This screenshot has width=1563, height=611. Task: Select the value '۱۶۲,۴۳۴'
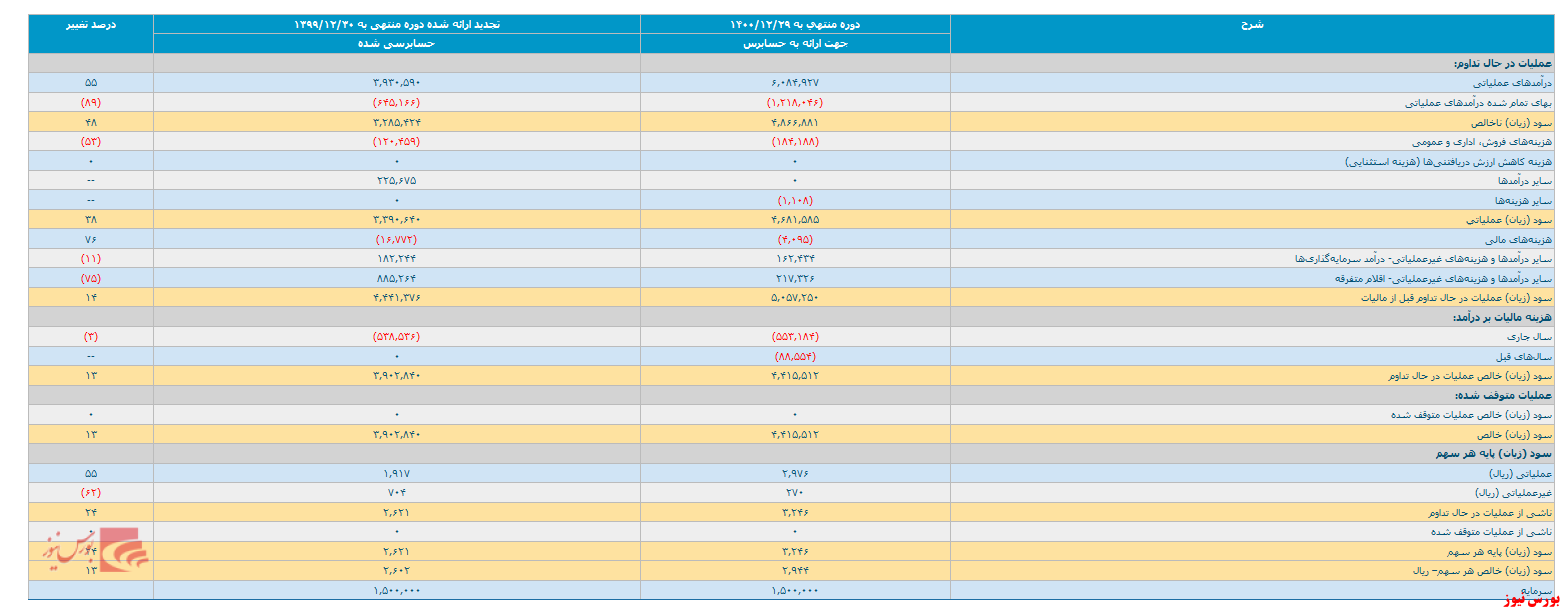click(x=795, y=259)
